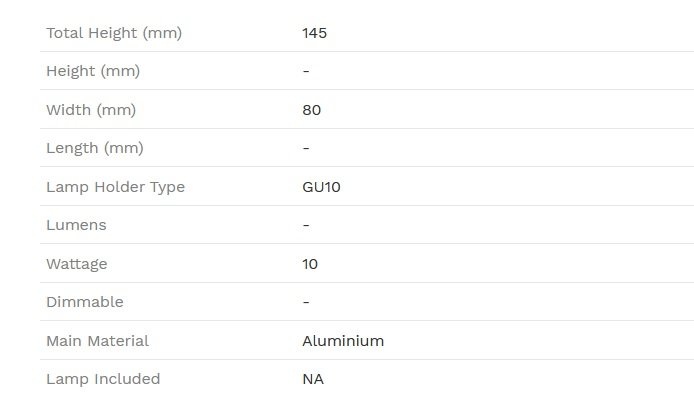This screenshot has width=694, height=396.
Task: Select the Aluminium material value
Action: point(343,341)
